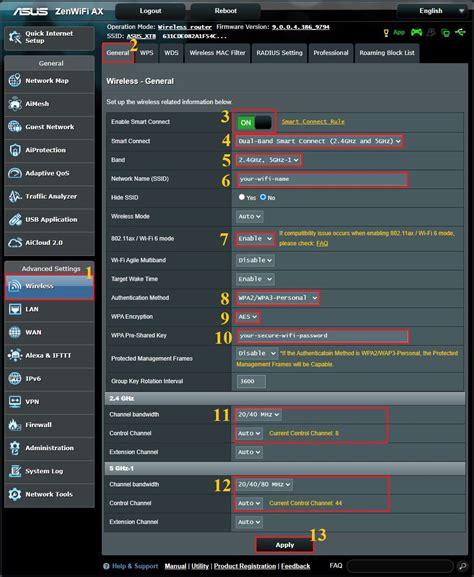
Task: Click the Network Tools icon
Action: tap(15, 495)
